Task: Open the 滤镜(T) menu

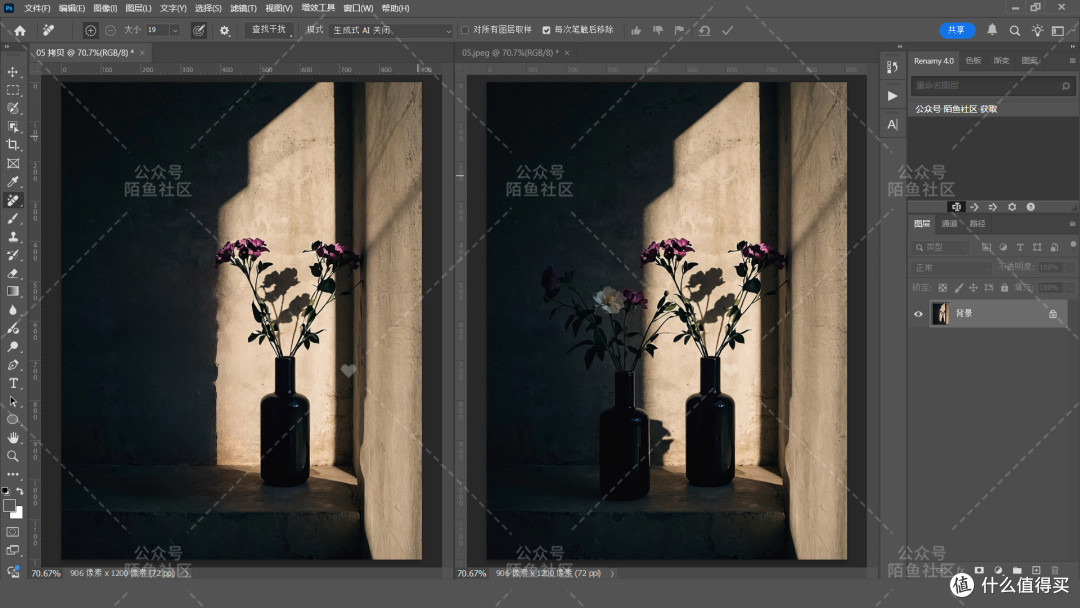Action: tap(243, 8)
